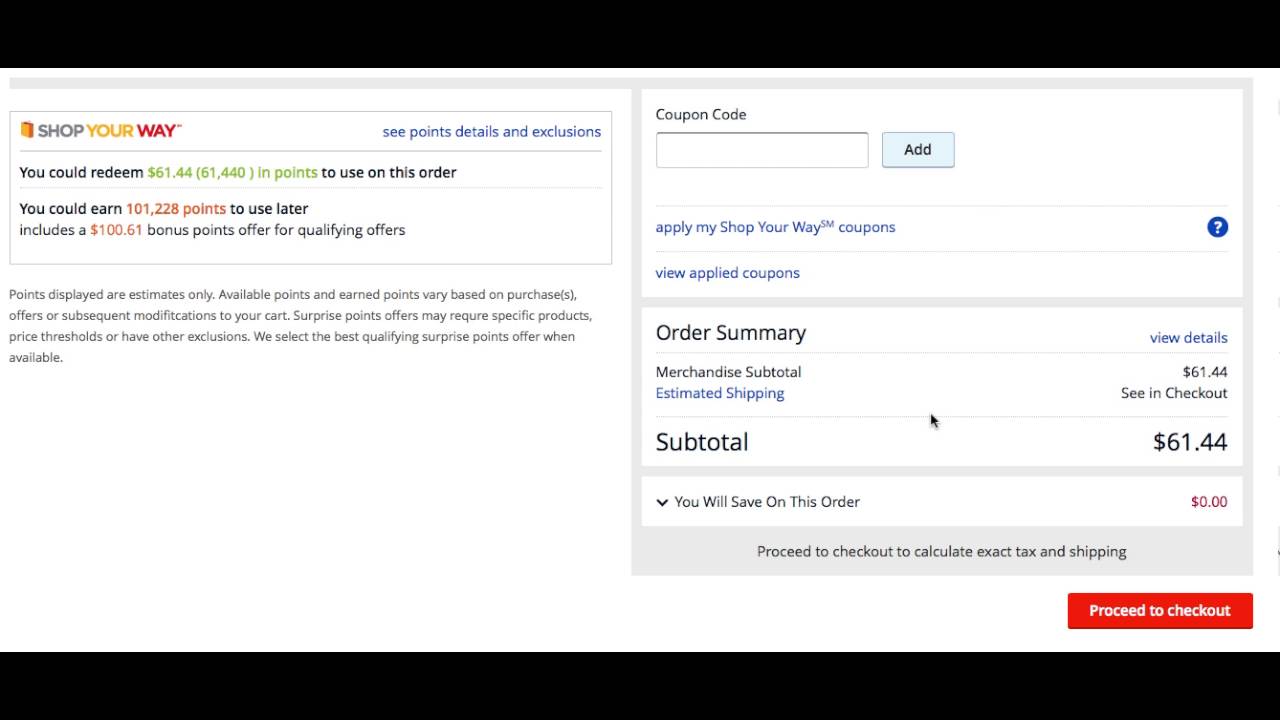This screenshot has height=720, width=1280.
Task: Select the orange 101,228 points text
Action: click(x=176, y=209)
